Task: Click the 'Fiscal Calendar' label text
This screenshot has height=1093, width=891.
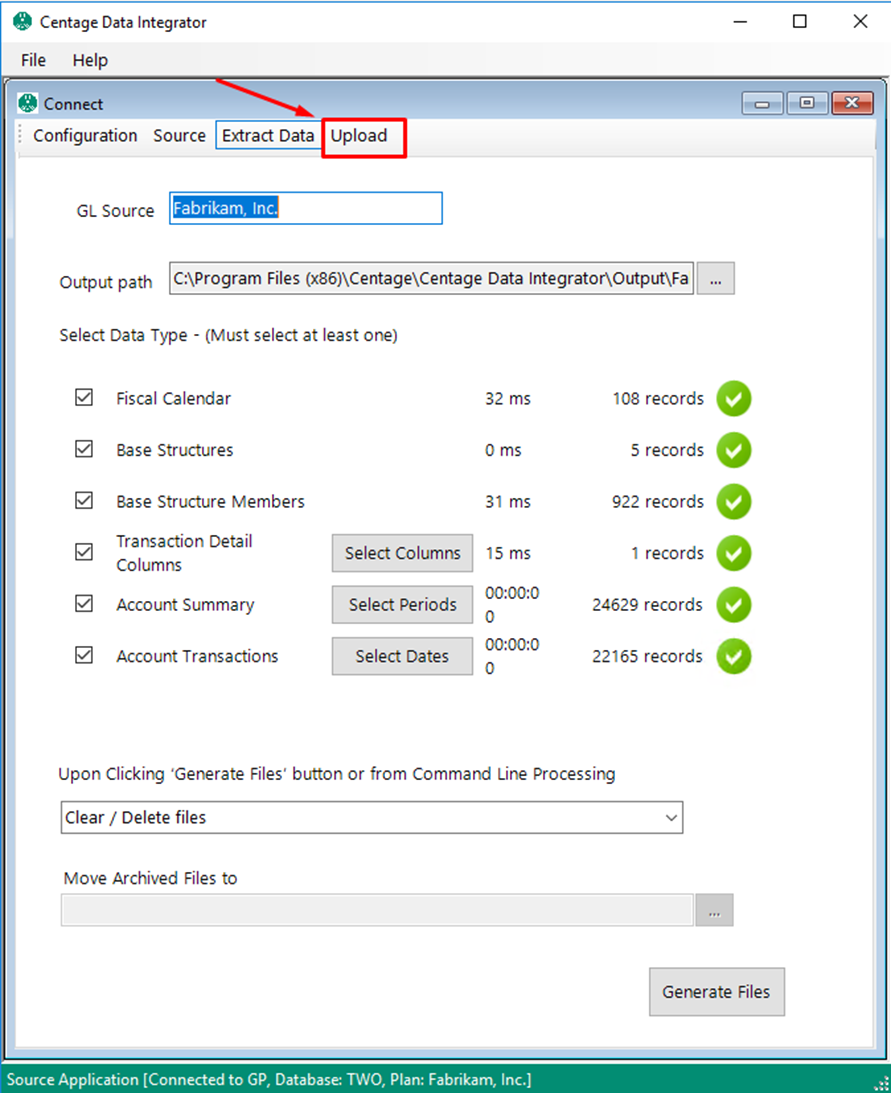Action: click(x=174, y=399)
